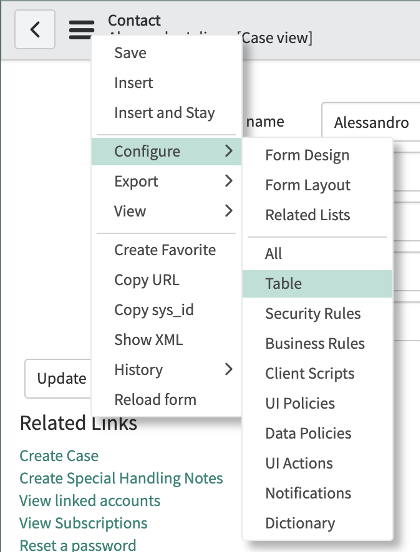420x552 pixels.
Task: Click the back arrow button
Action: 35,29
